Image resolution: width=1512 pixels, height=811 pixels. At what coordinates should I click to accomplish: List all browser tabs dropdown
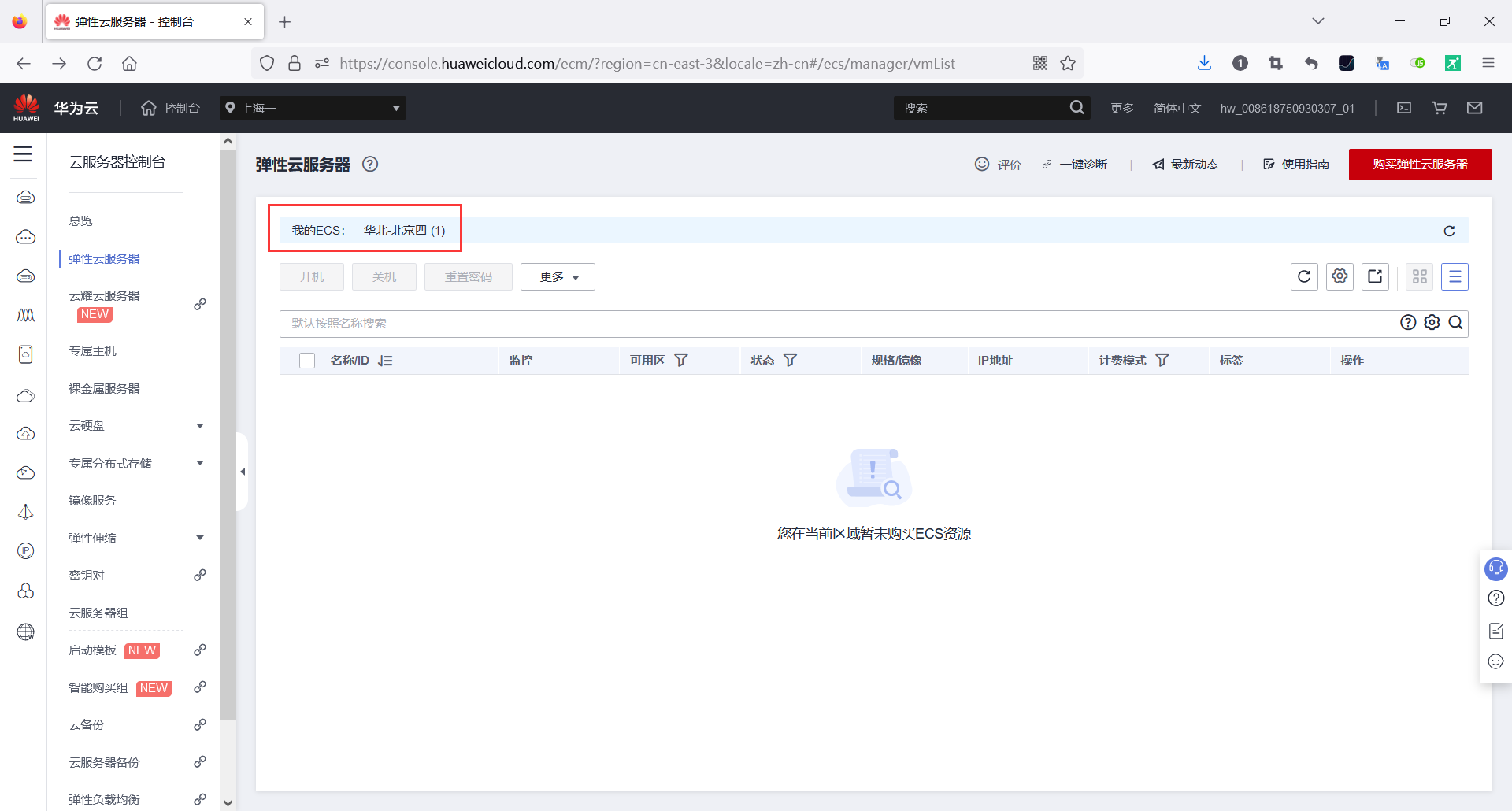[x=1318, y=21]
